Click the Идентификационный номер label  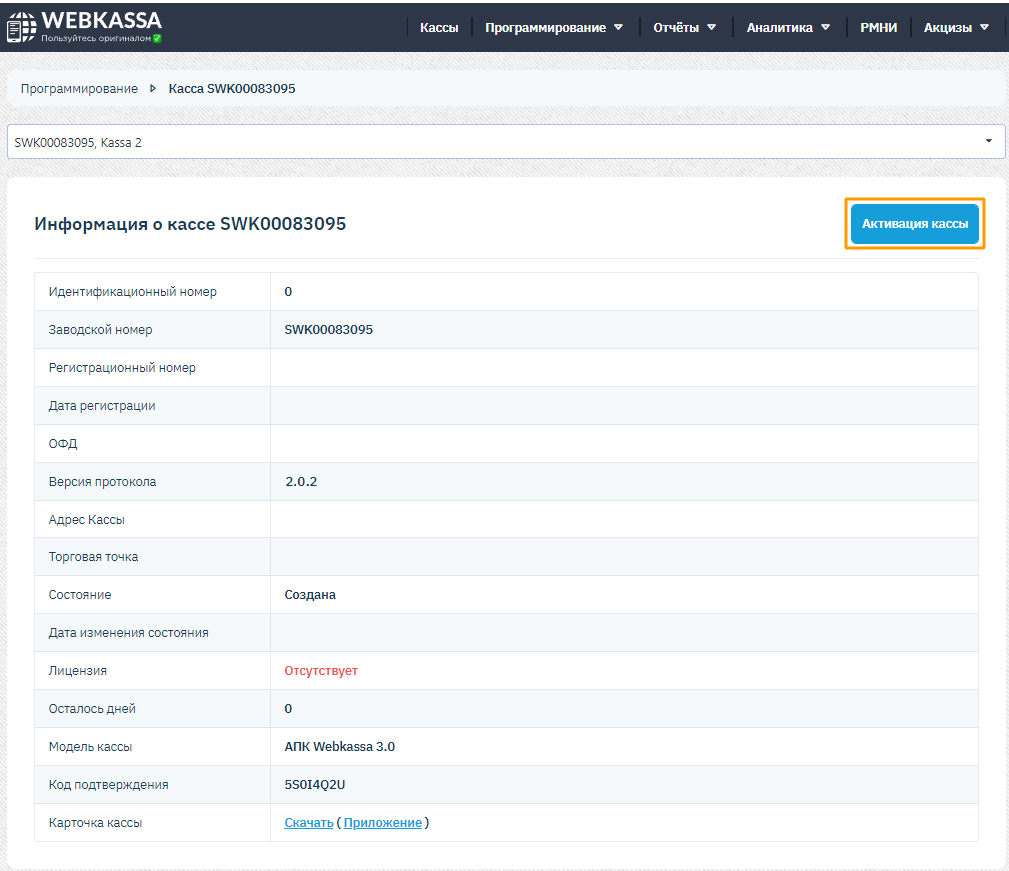133,292
